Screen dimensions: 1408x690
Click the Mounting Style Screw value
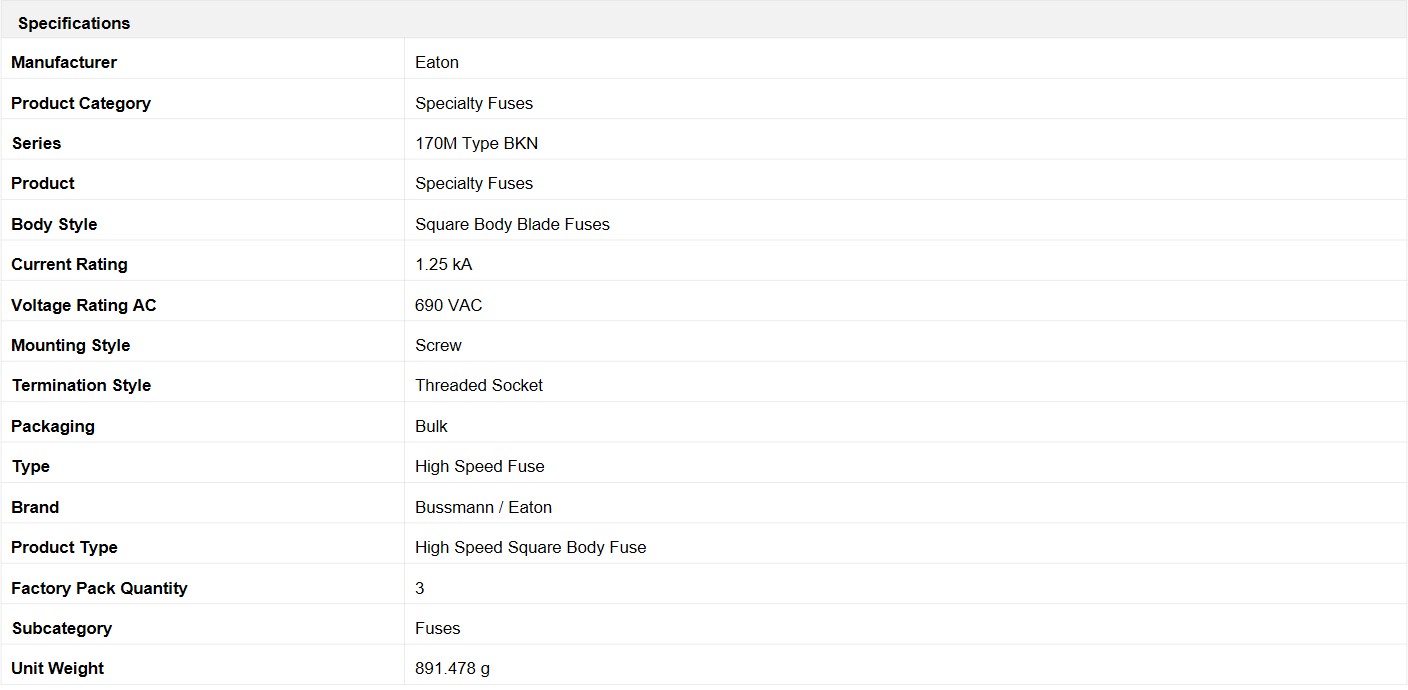point(438,345)
